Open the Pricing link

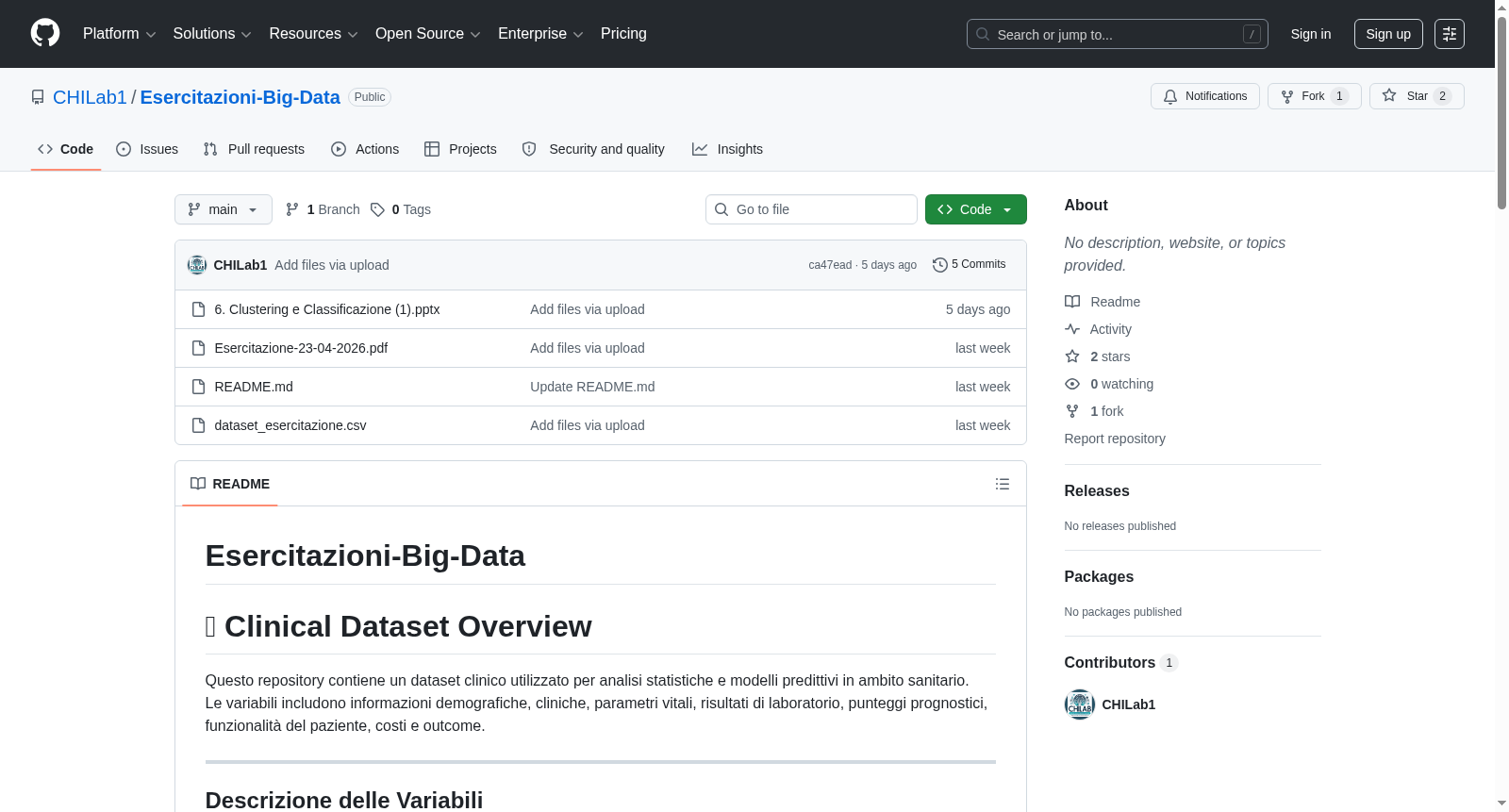(x=623, y=34)
